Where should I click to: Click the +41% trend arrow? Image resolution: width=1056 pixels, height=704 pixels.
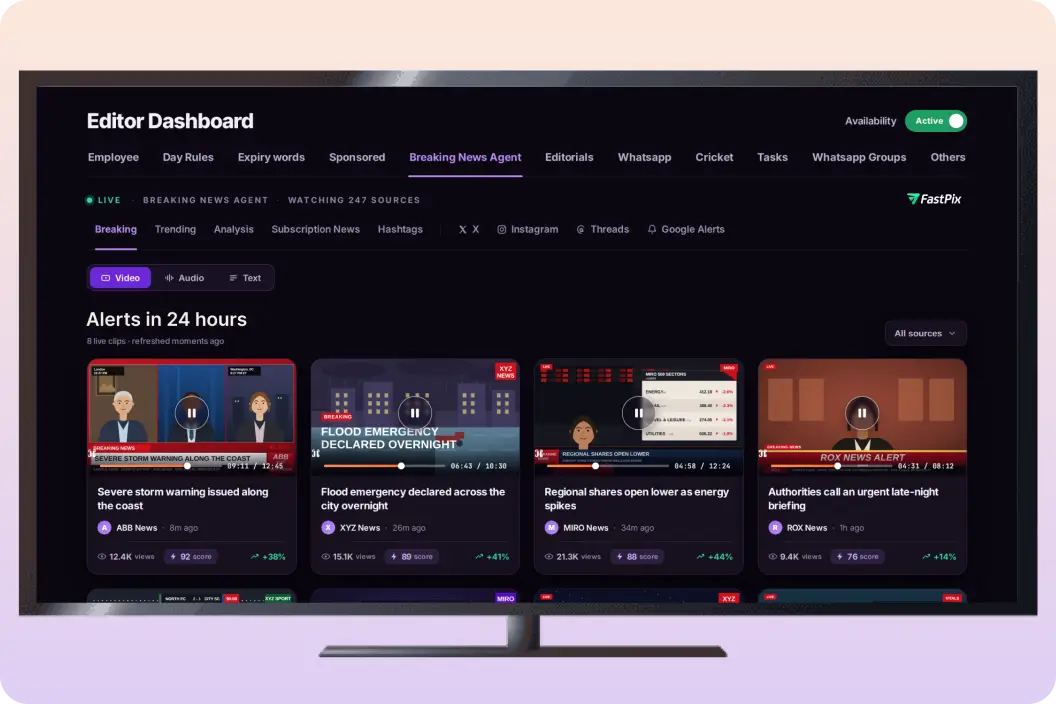tap(479, 556)
